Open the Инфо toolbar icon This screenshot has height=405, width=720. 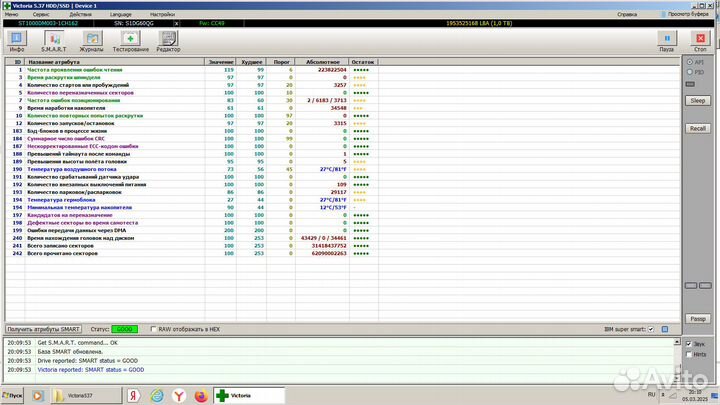pyautogui.click(x=17, y=40)
